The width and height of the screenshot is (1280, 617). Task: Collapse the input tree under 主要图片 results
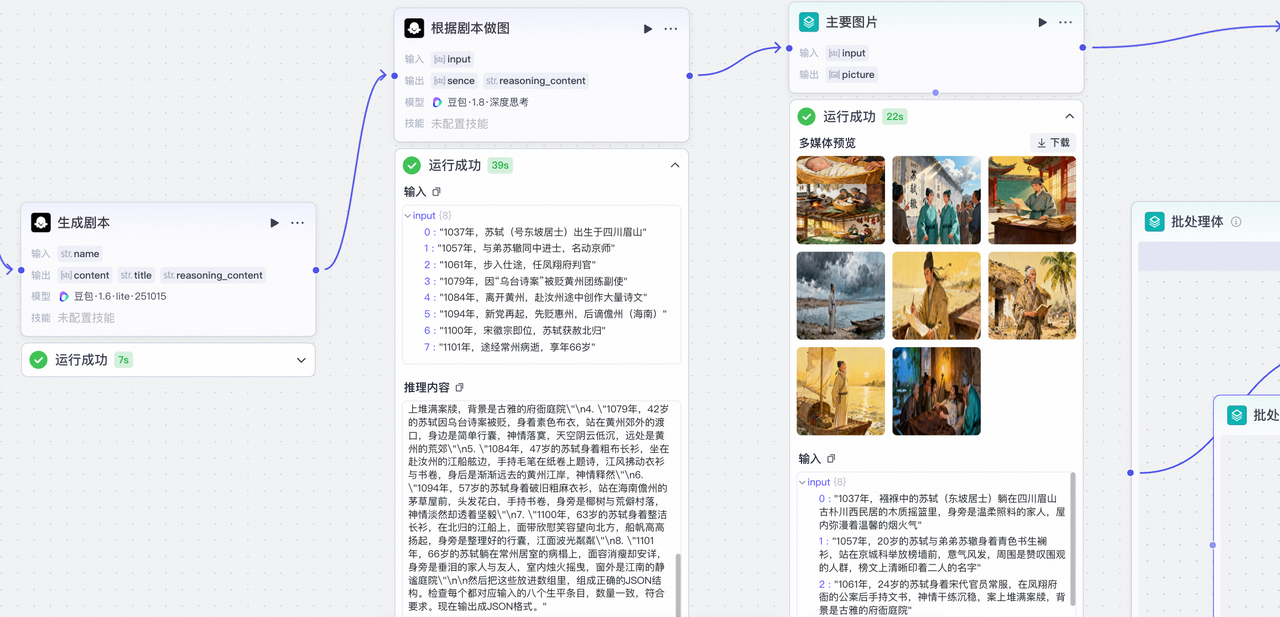[801, 482]
